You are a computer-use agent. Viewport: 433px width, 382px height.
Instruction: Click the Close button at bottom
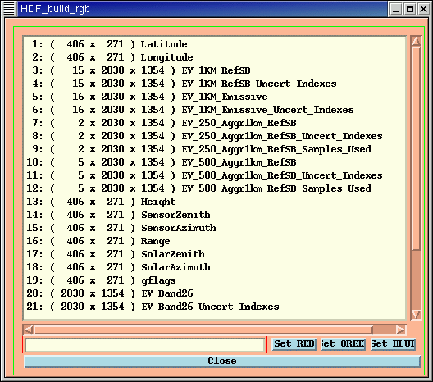tap(222, 361)
